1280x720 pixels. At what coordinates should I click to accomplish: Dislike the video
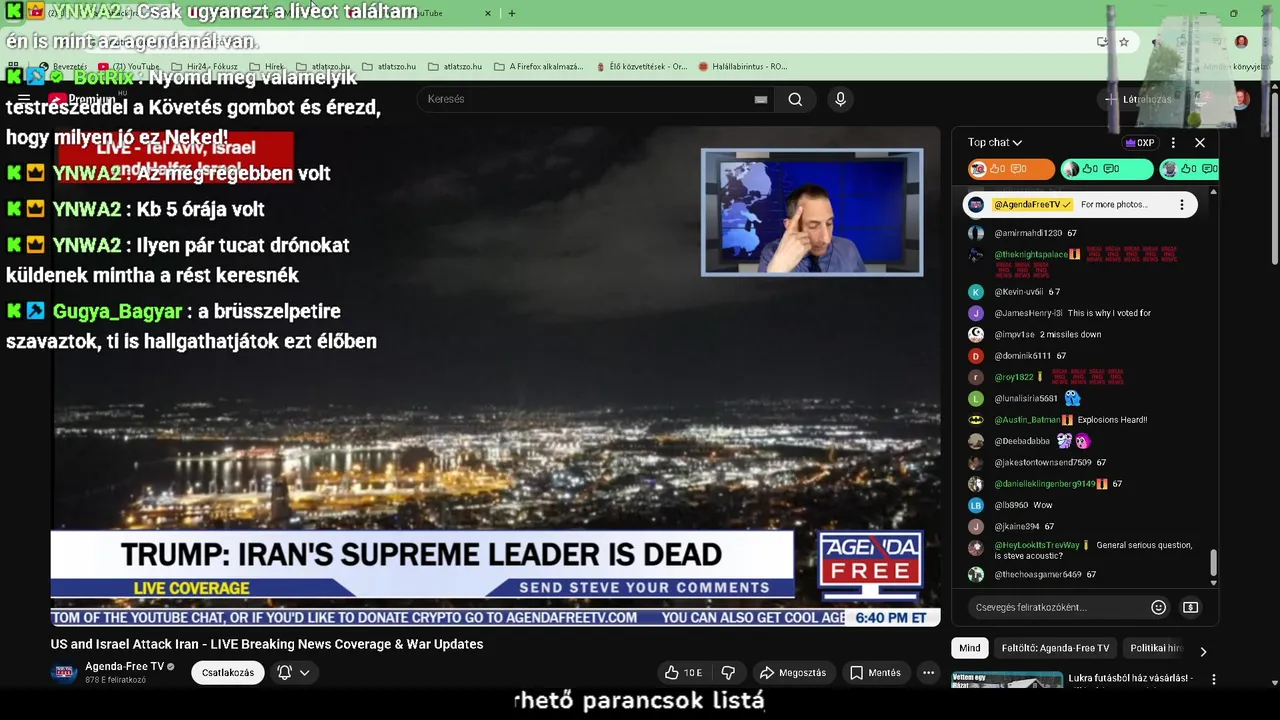(728, 673)
